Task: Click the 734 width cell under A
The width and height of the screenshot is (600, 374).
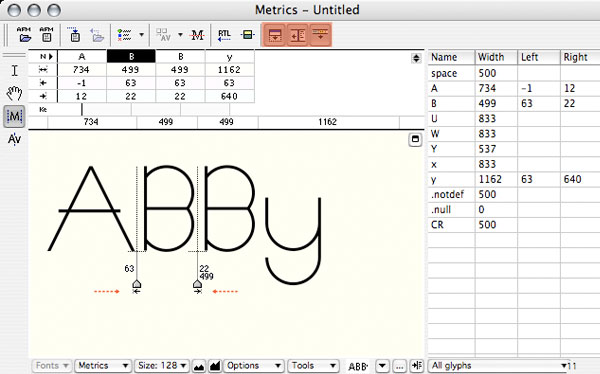Action: point(82,70)
